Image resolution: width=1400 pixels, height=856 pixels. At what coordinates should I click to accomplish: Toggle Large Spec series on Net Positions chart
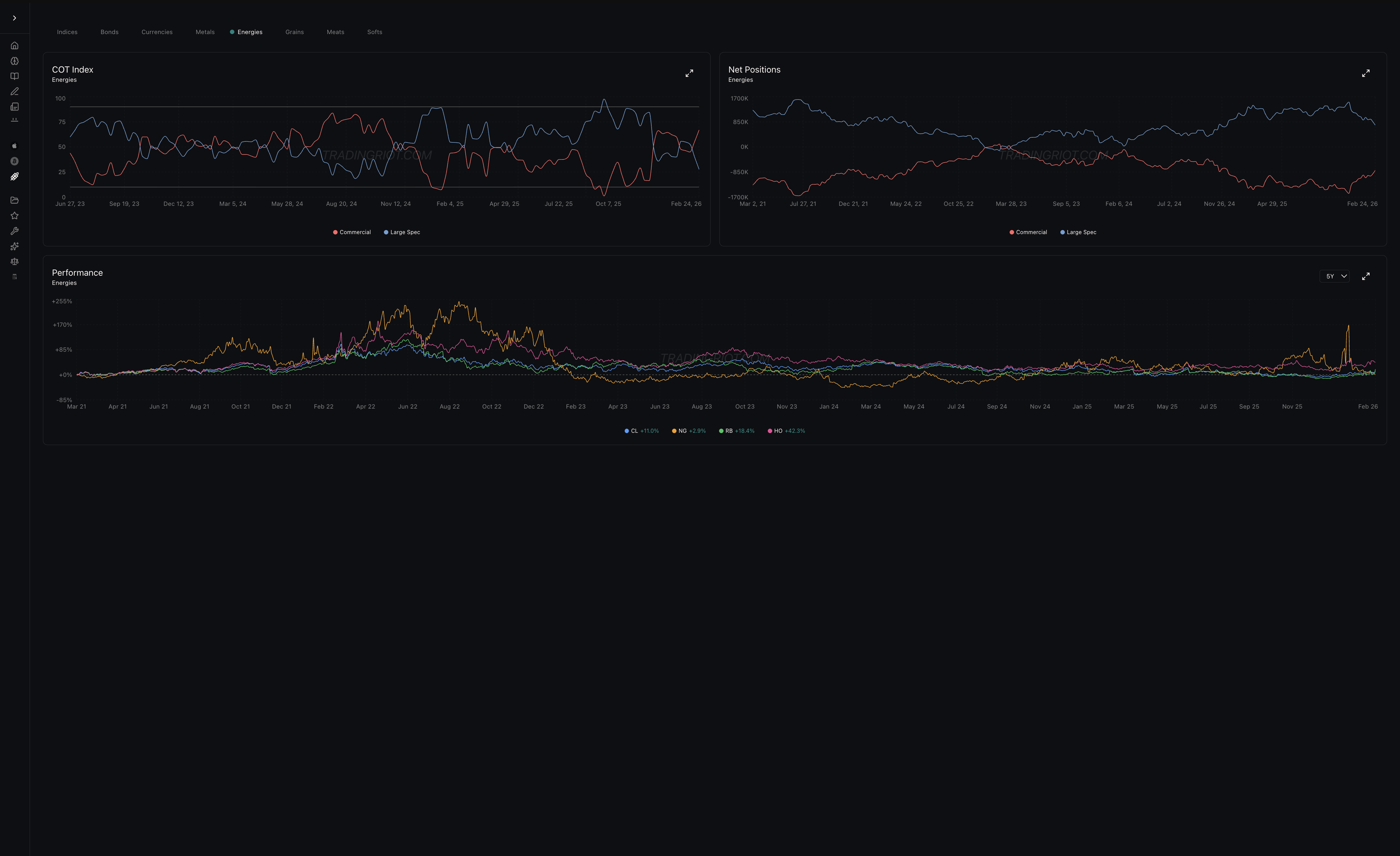pos(1077,232)
